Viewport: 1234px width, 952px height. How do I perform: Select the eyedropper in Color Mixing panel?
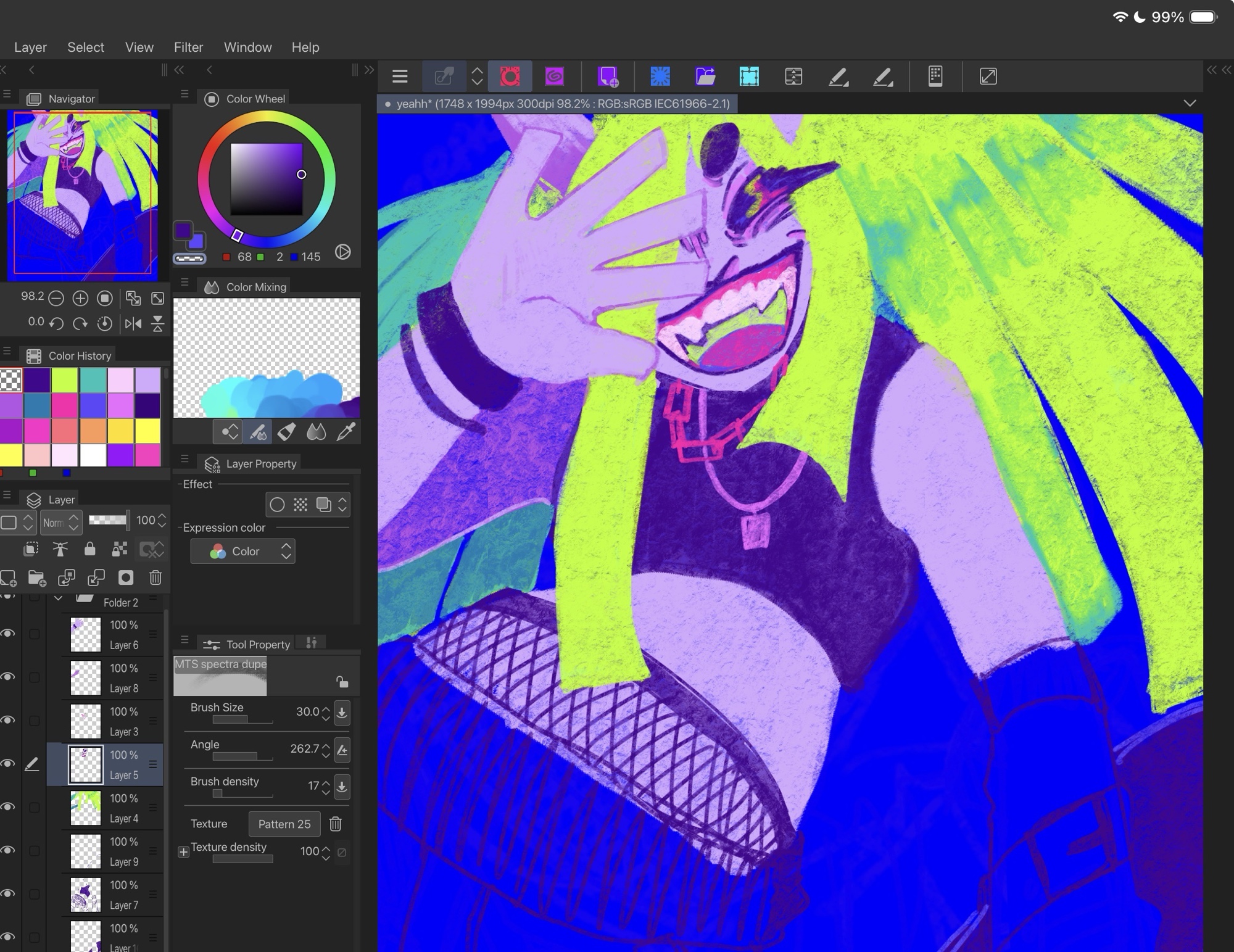(346, 432)
